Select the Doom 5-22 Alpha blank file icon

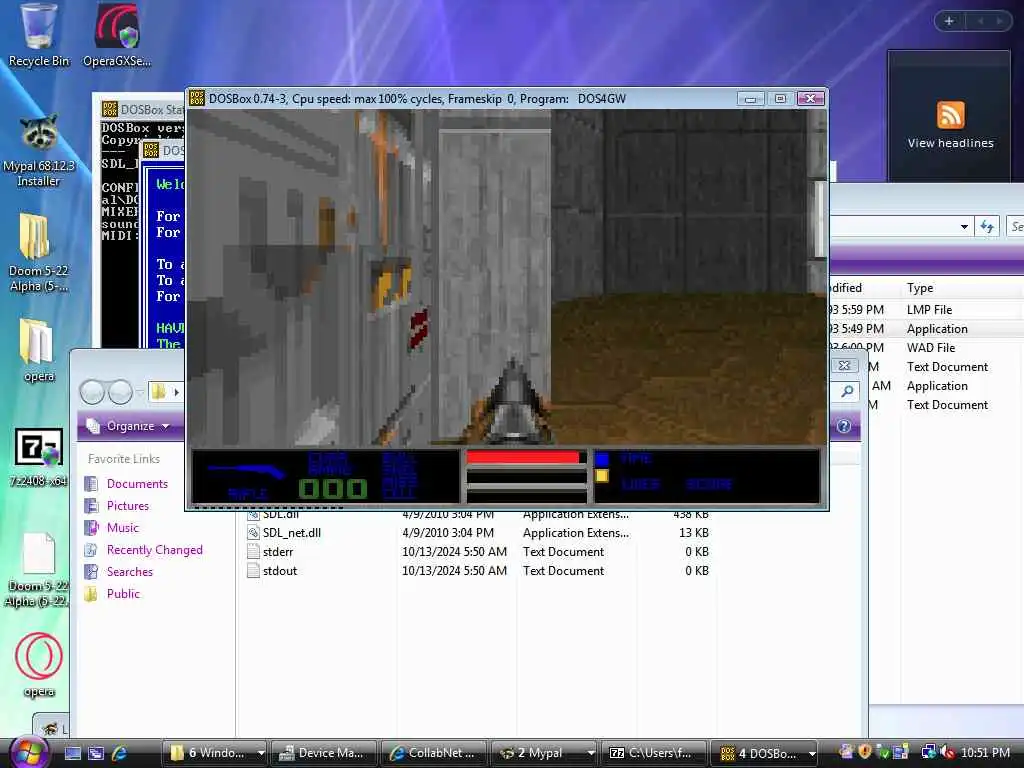pos(39,570)
